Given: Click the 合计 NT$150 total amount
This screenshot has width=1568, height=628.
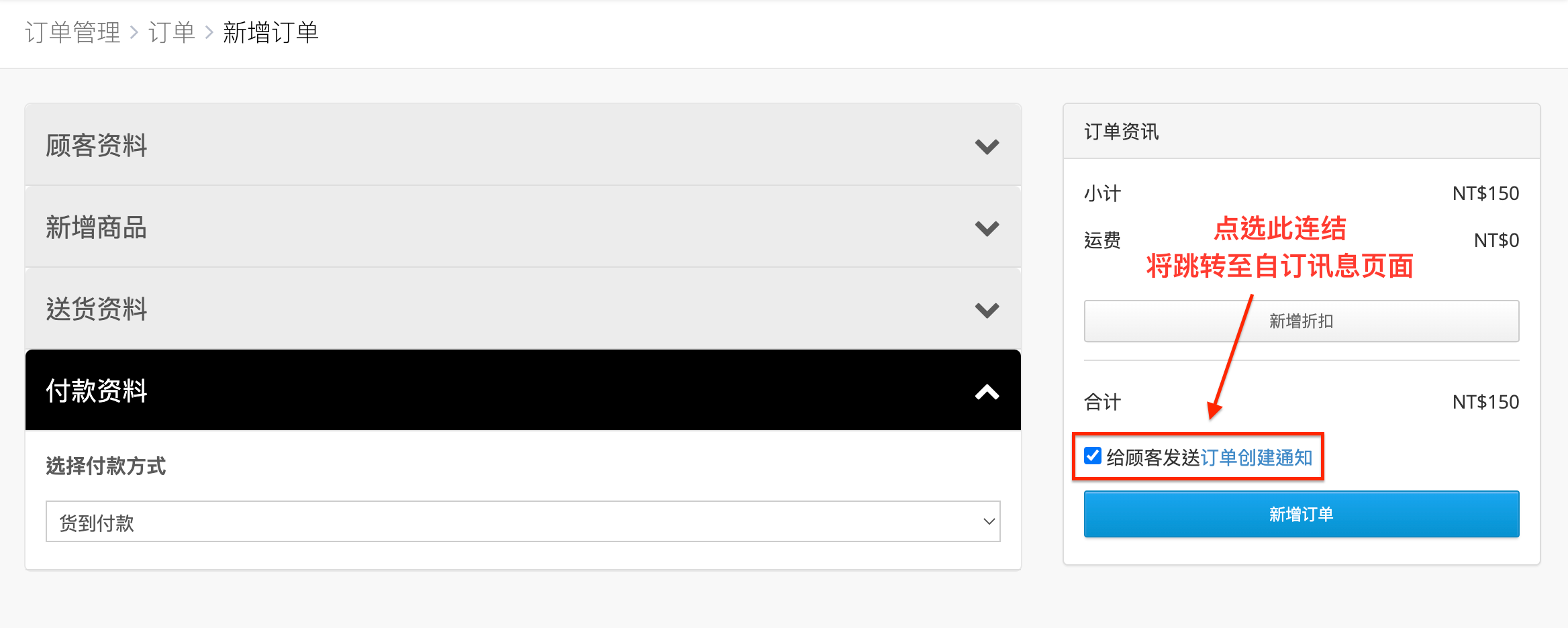Looking at the screenshot, I should (1485, 402).
